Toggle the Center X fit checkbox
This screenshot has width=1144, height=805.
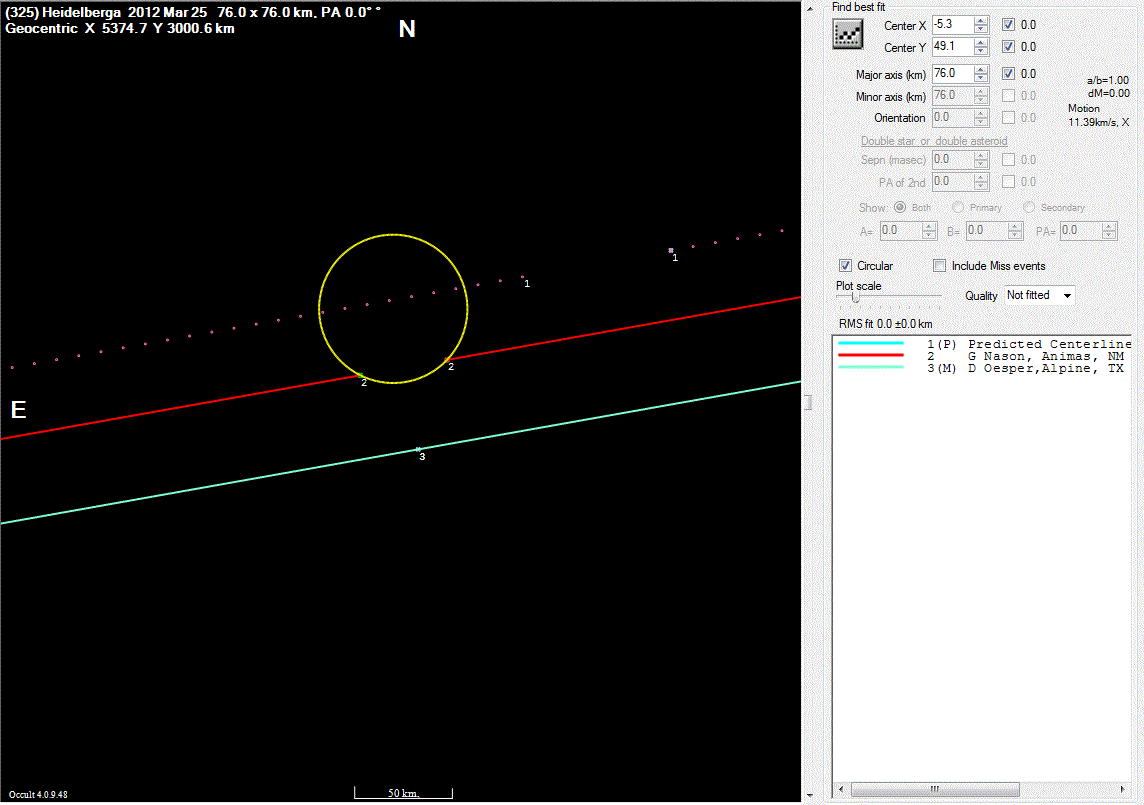[1008, 25]
